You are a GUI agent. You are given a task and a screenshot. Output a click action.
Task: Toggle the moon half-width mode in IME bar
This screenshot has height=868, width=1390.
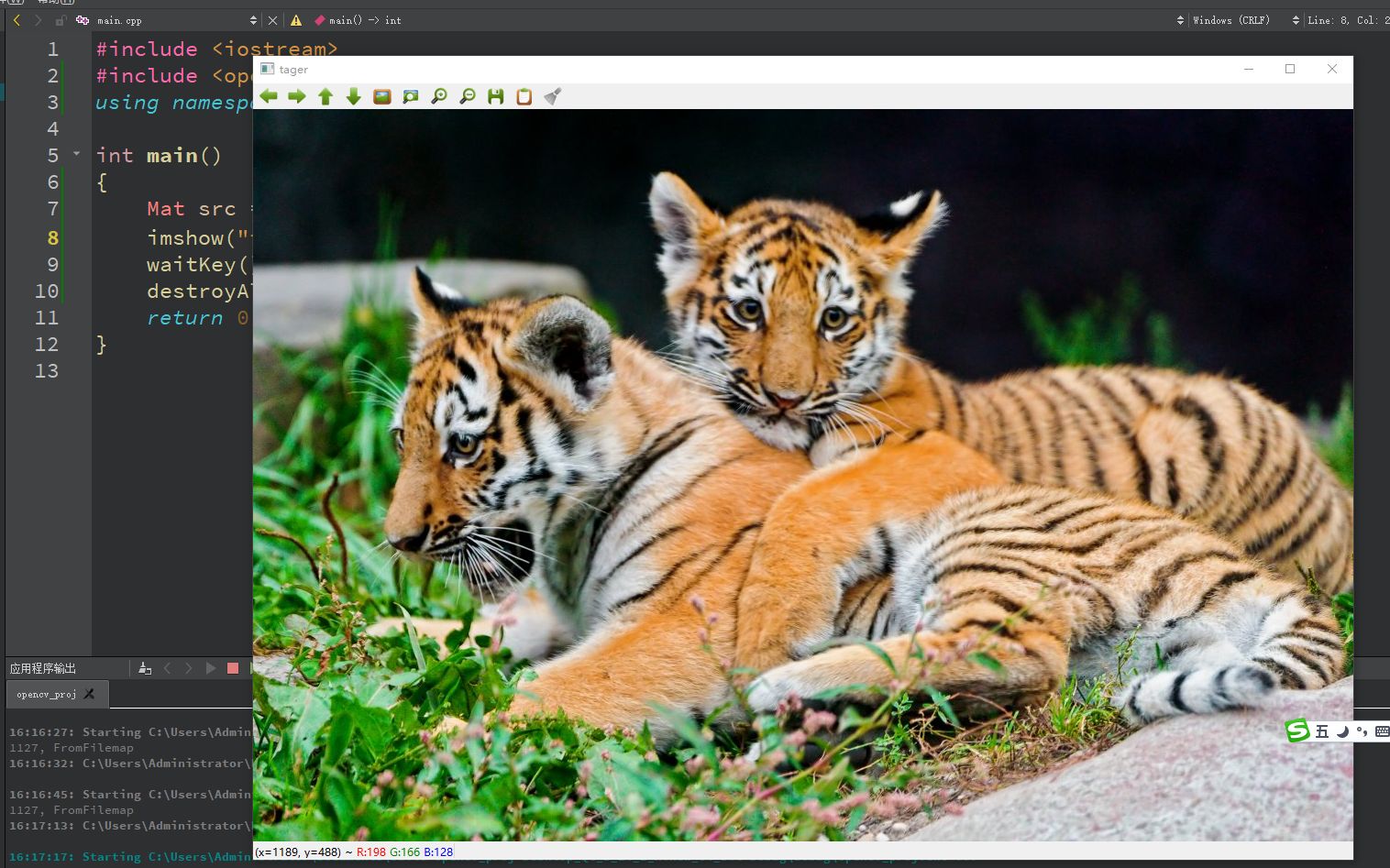[1342, 731]
